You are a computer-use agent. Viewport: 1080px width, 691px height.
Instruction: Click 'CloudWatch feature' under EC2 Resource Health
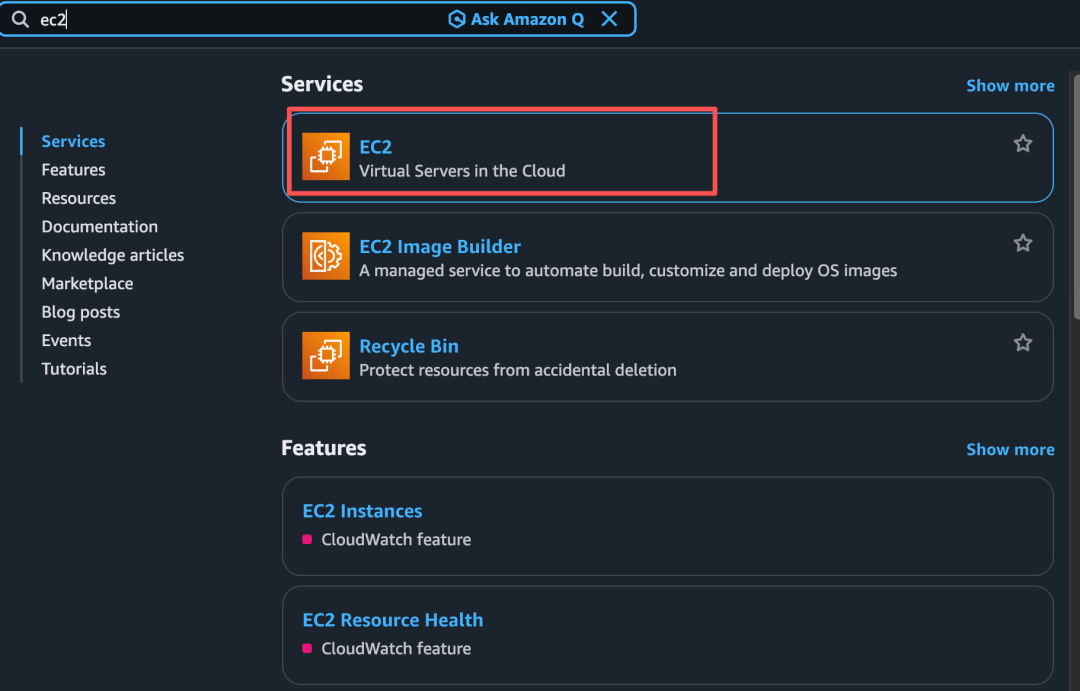(396, 648)
